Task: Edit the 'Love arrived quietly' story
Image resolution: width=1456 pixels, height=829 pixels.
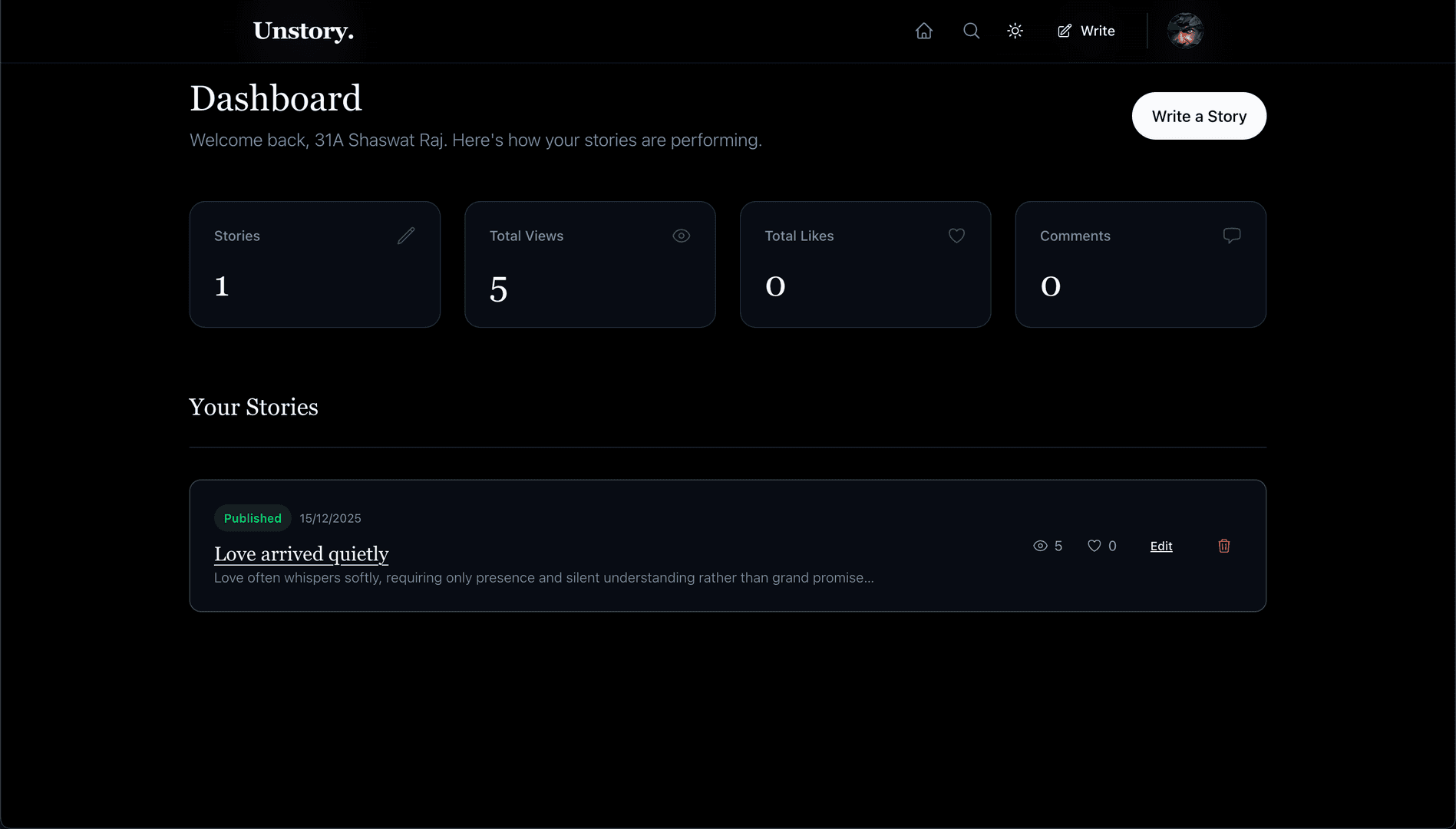Action: [1161, 546]
